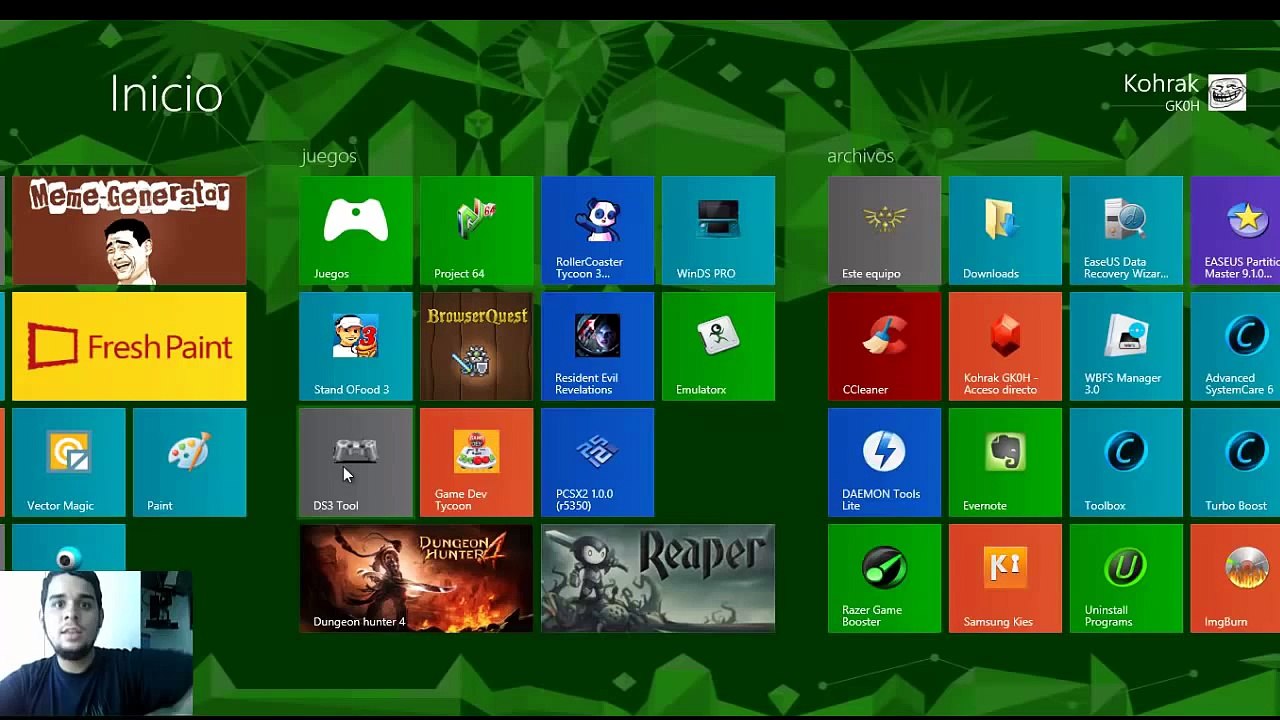This screenshot has height=720, width=1280.
Task: Launch the Dungeon hunter 4 tile
Action: pos(416,579)
